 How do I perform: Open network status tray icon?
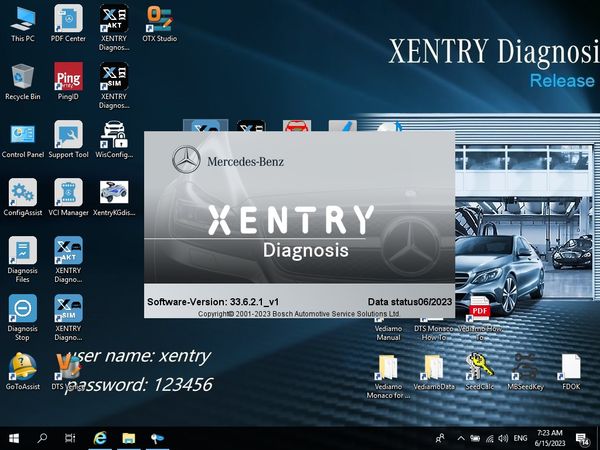[489, 439]
